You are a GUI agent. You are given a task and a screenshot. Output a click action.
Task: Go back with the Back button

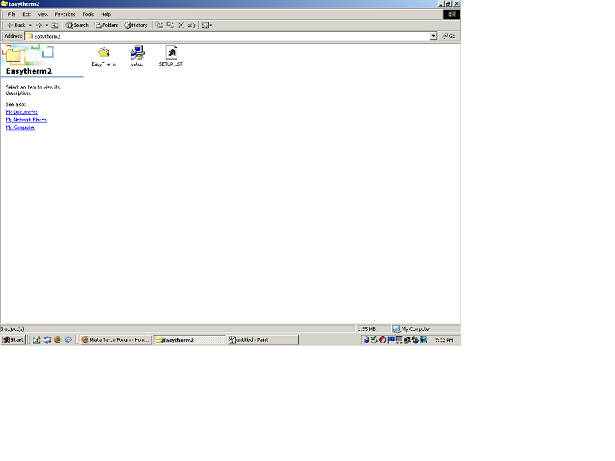pos(16,25)
